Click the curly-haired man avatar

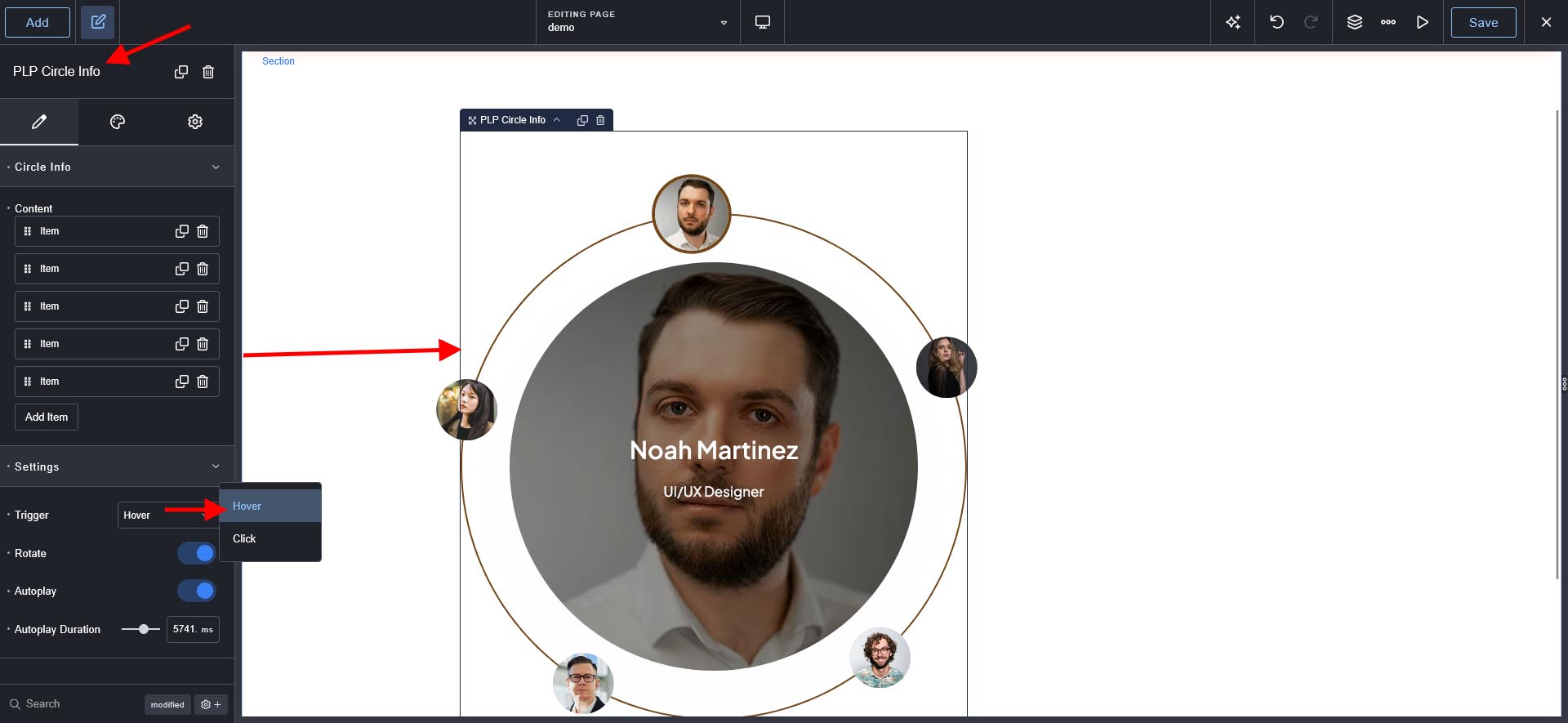click(880, 658)
